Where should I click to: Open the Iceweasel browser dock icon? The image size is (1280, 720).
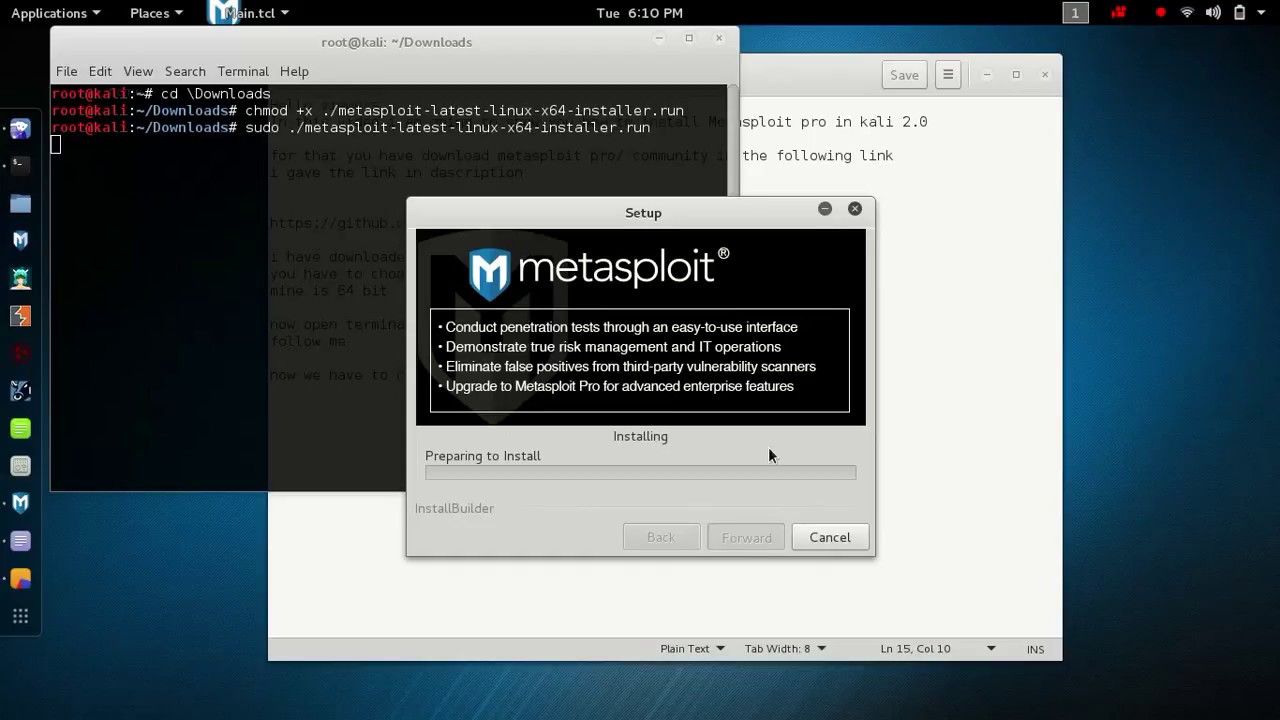(20, 128)
